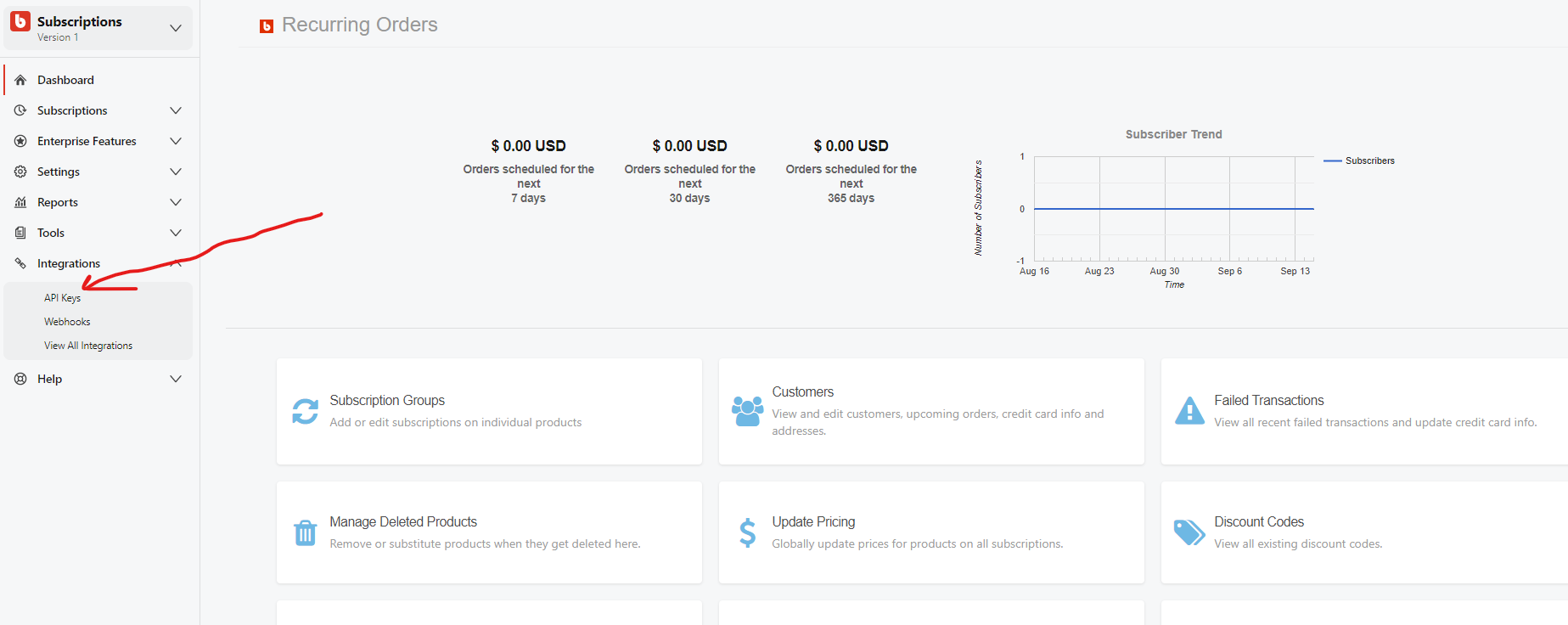Click the Help lifebuoy icon
Viewport: 1568px width, 625px height.
[20, 379]
